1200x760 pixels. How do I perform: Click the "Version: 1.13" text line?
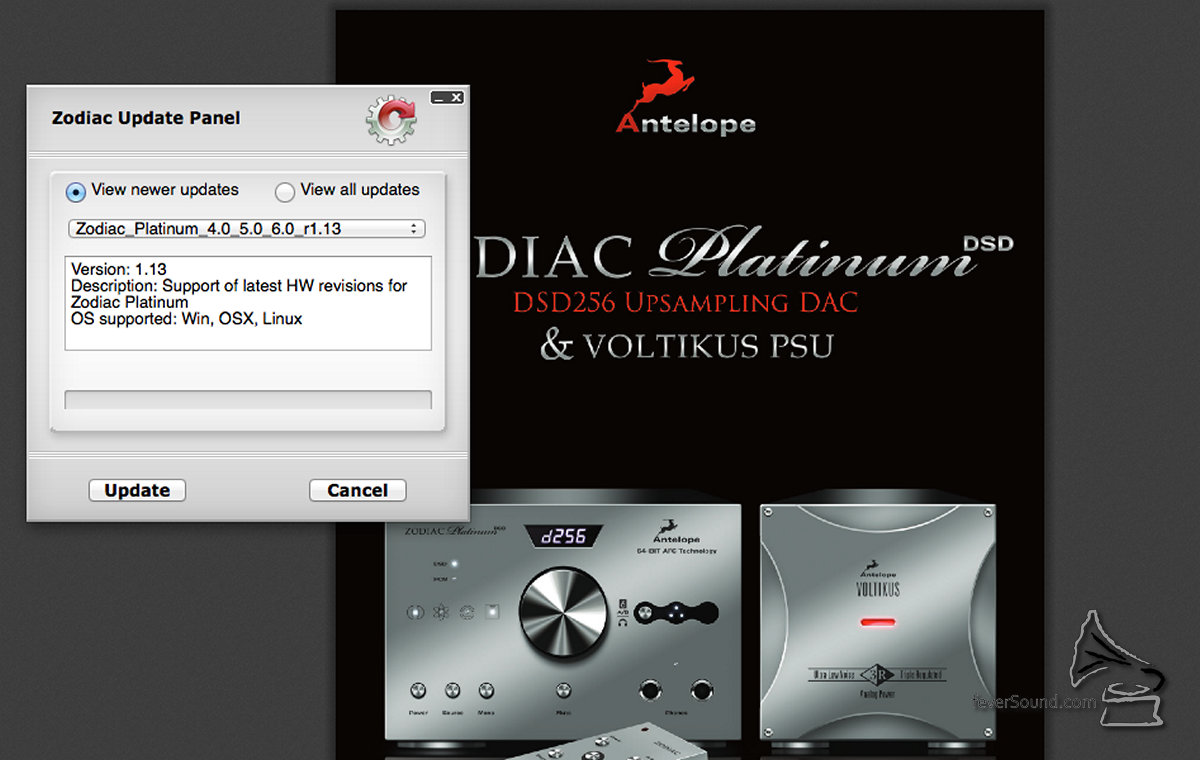119,269
